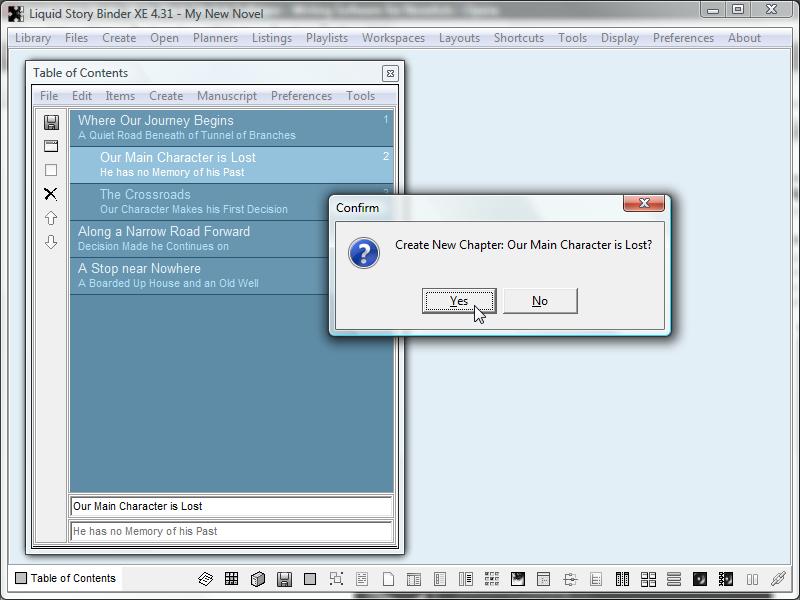Screen dimensions: 800x600
Task: Toggle the Table of Contents taskbar checkbox
Action: [x=21, y=578]
